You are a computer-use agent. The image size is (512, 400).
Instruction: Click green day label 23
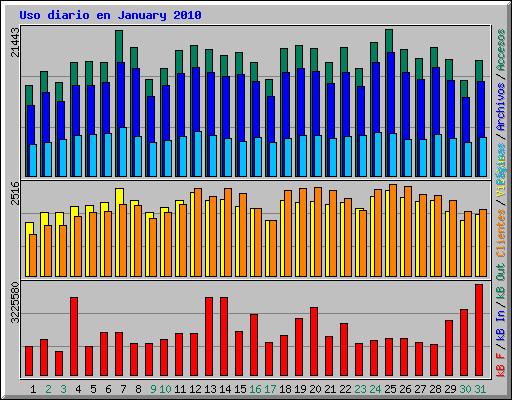tap(360, 389)
